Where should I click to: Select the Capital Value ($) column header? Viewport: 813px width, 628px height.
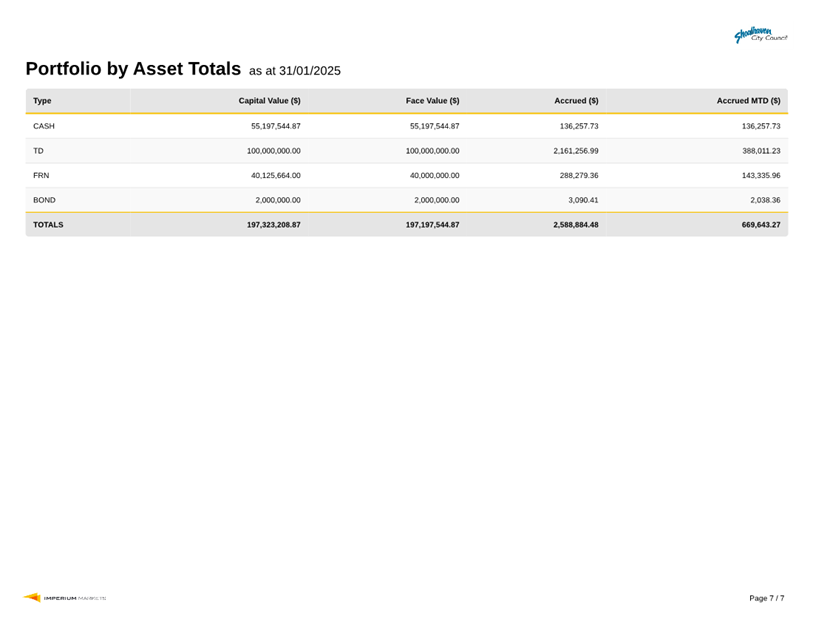(269, 101)
